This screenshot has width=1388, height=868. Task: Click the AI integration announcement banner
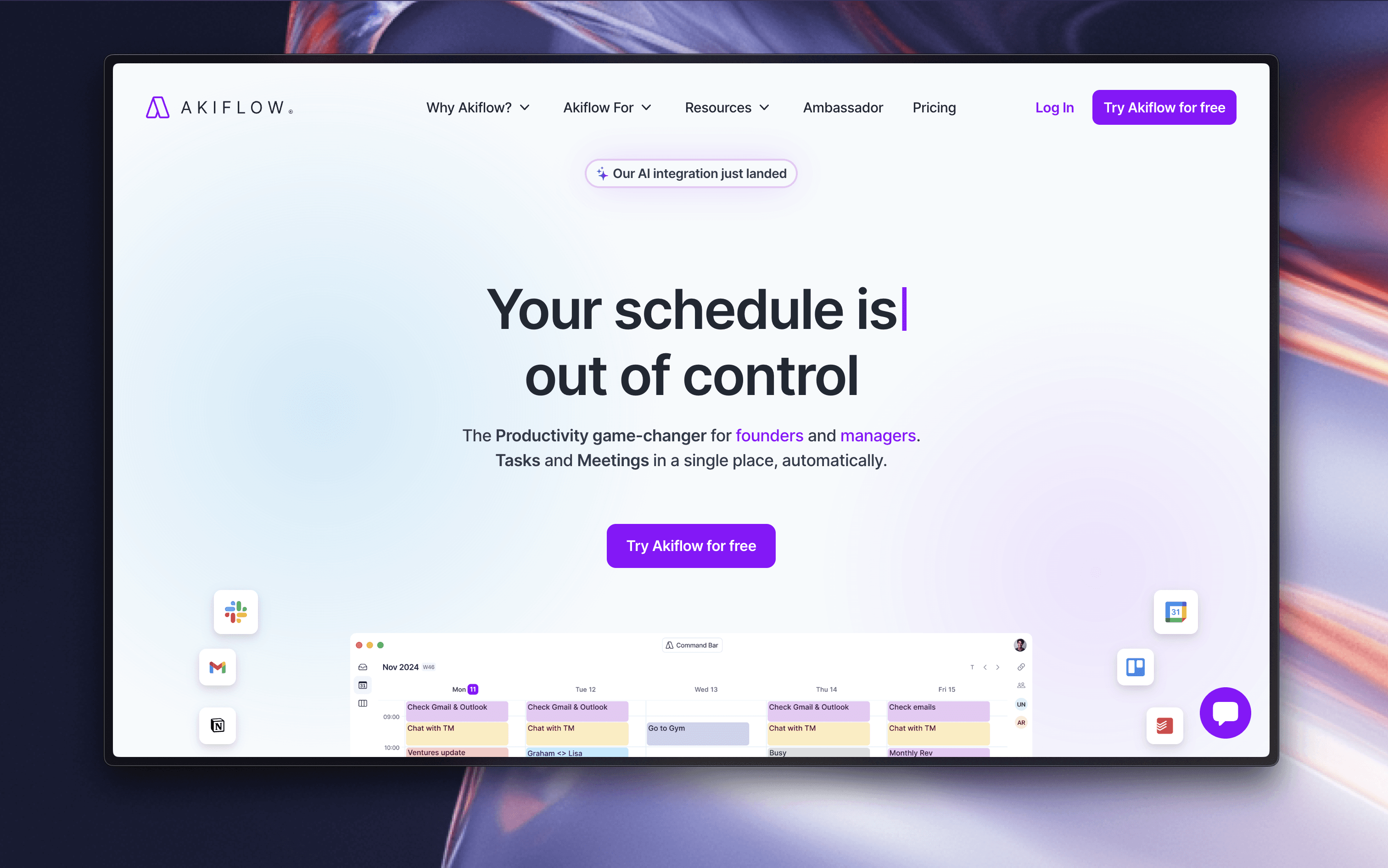coord(690,173)
